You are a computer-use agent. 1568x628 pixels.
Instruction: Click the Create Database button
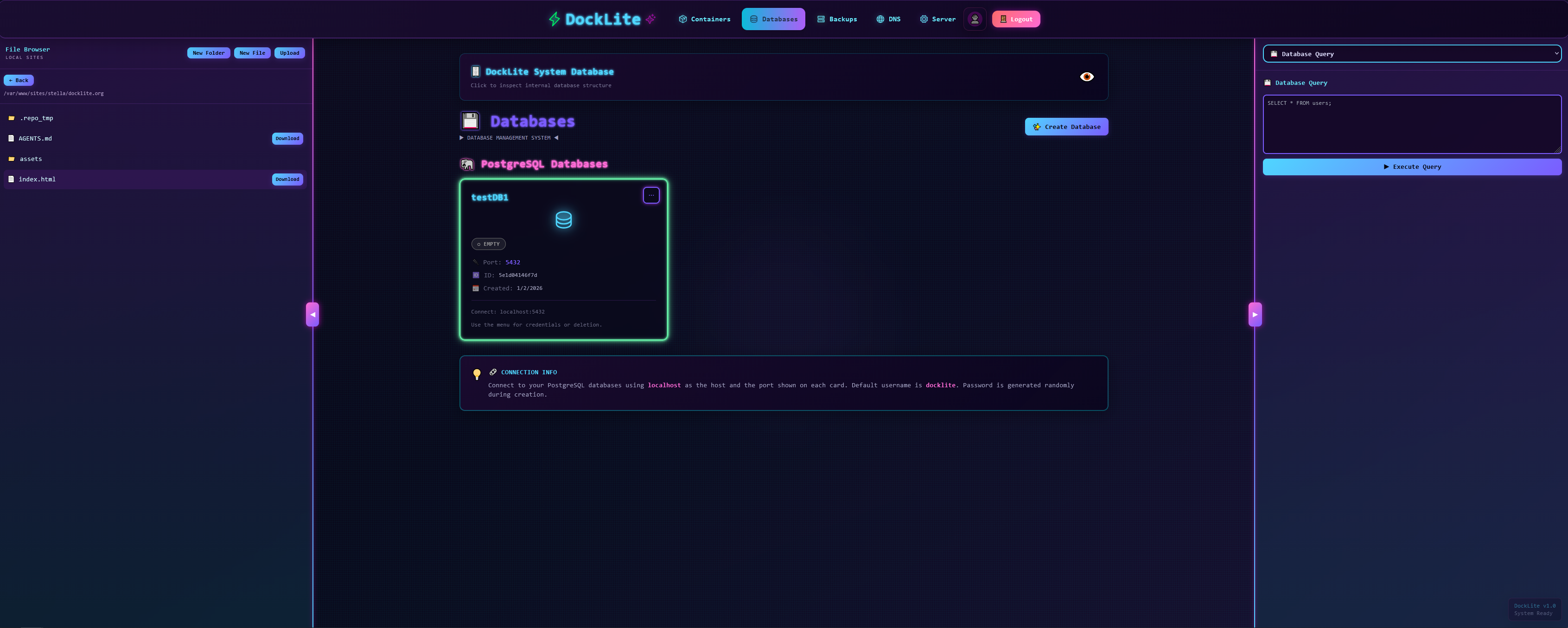[x=1066, y=127]
